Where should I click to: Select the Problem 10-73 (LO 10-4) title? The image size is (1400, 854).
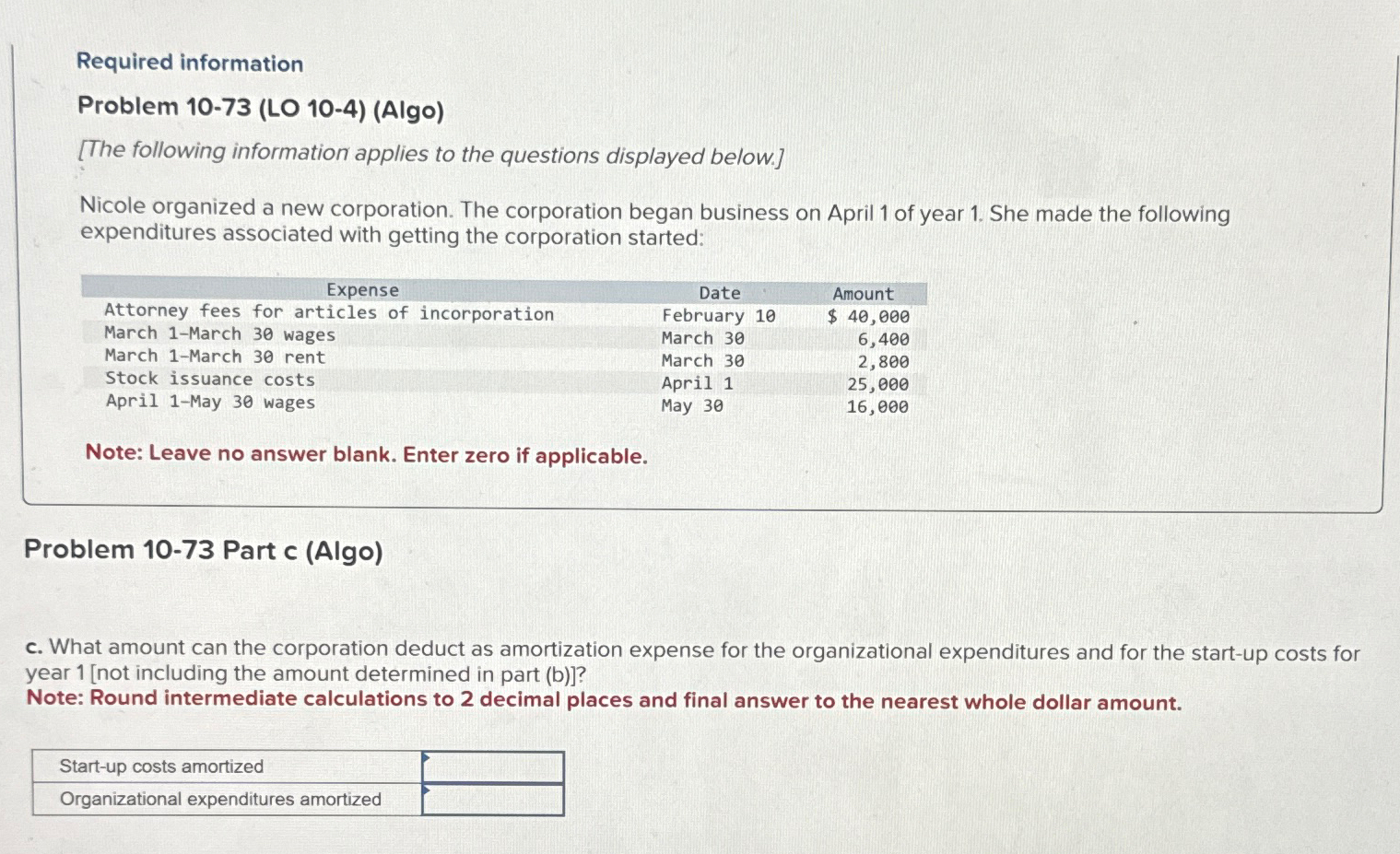260,109
